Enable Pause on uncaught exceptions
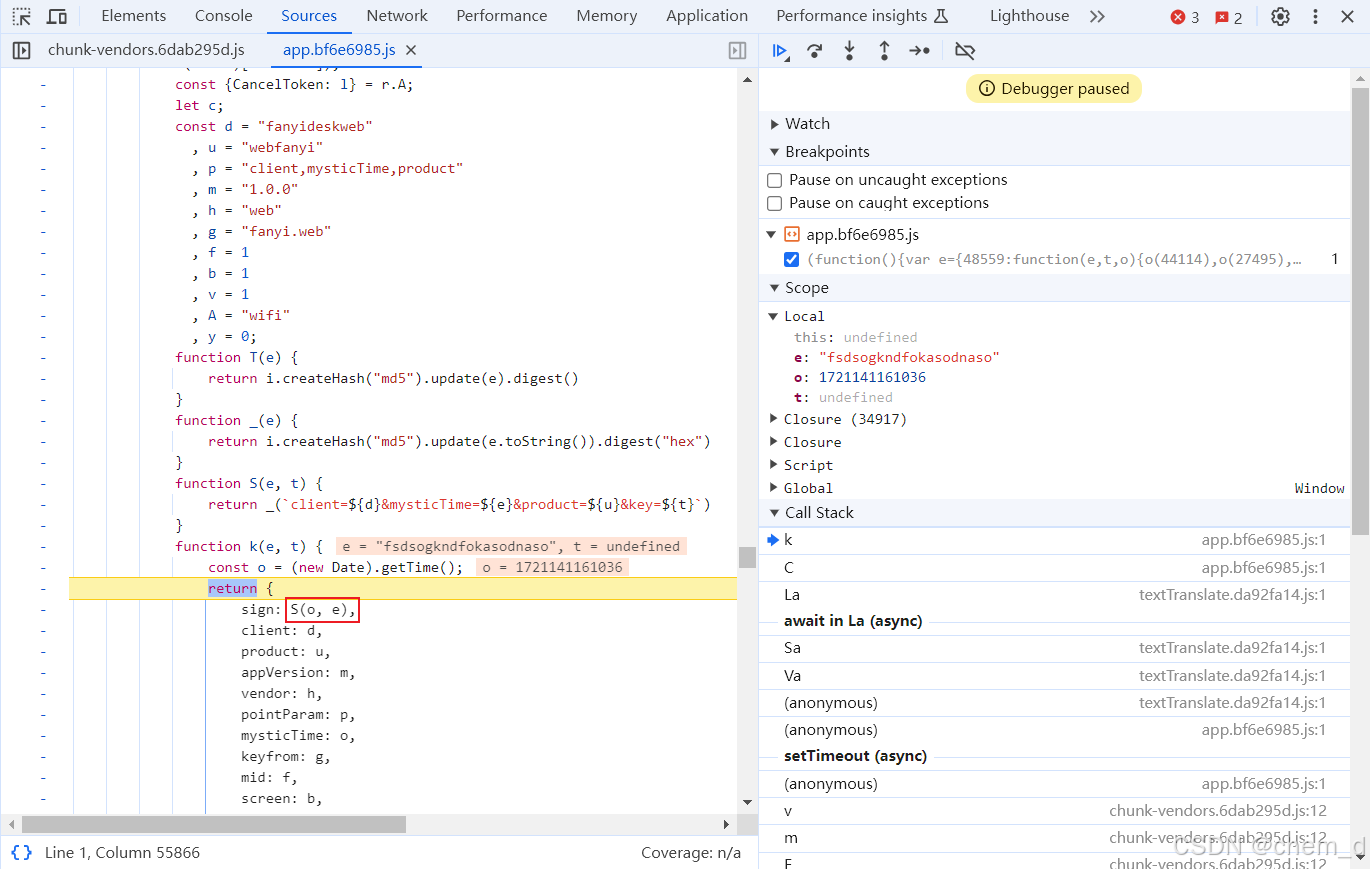Viewport: 1370px width, 869px height. click(774, 181)
